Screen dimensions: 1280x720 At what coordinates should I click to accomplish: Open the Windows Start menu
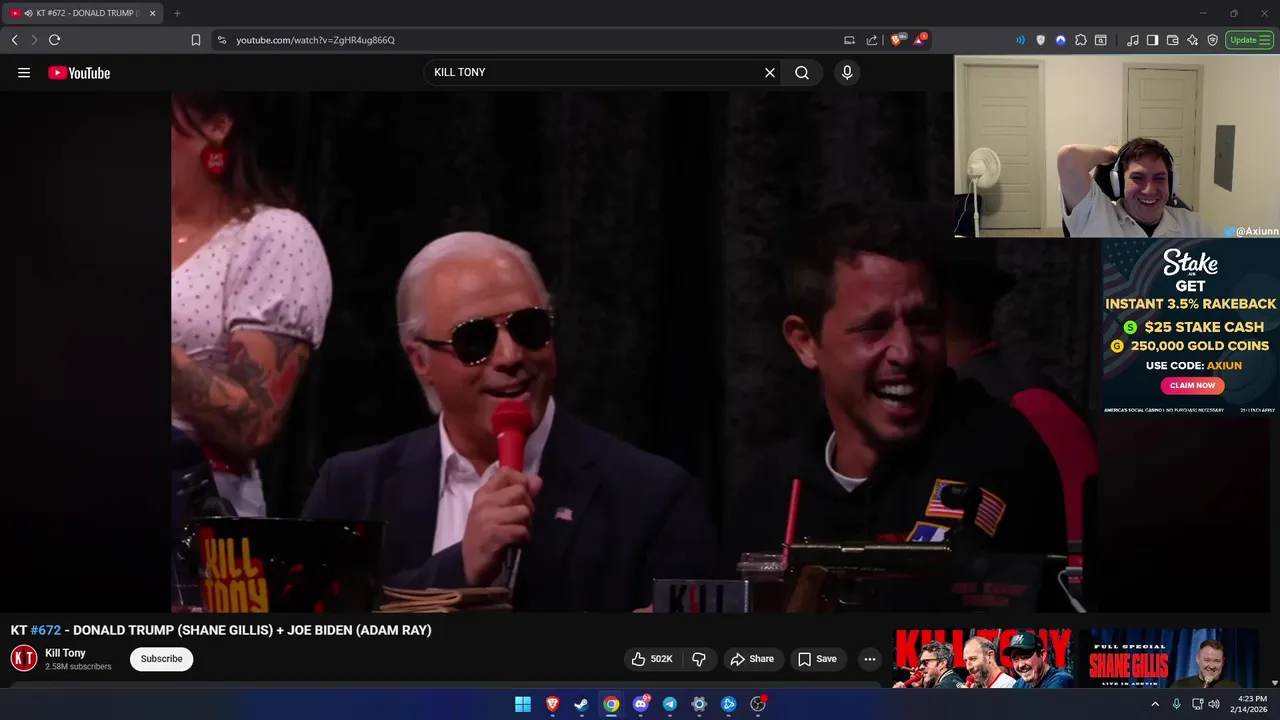523,704
